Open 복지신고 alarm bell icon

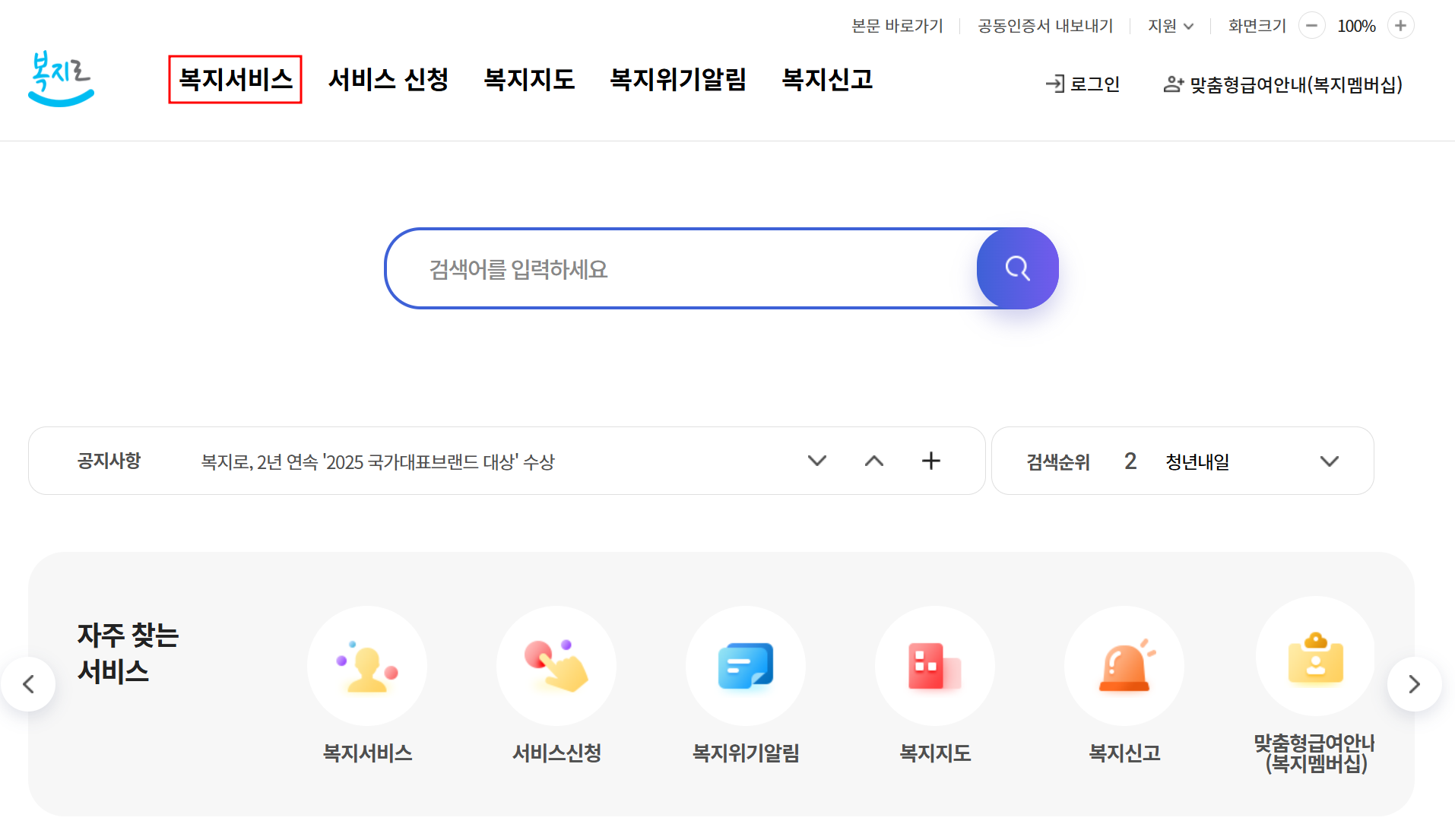pos(1124,666)
